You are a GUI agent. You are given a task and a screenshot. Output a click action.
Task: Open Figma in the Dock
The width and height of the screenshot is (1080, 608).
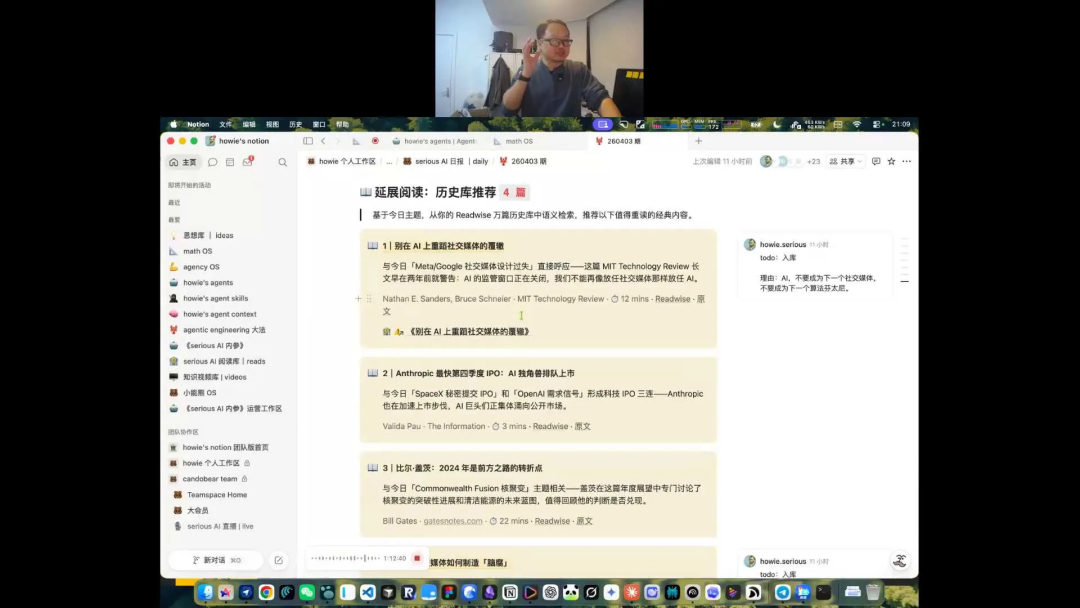449,592
